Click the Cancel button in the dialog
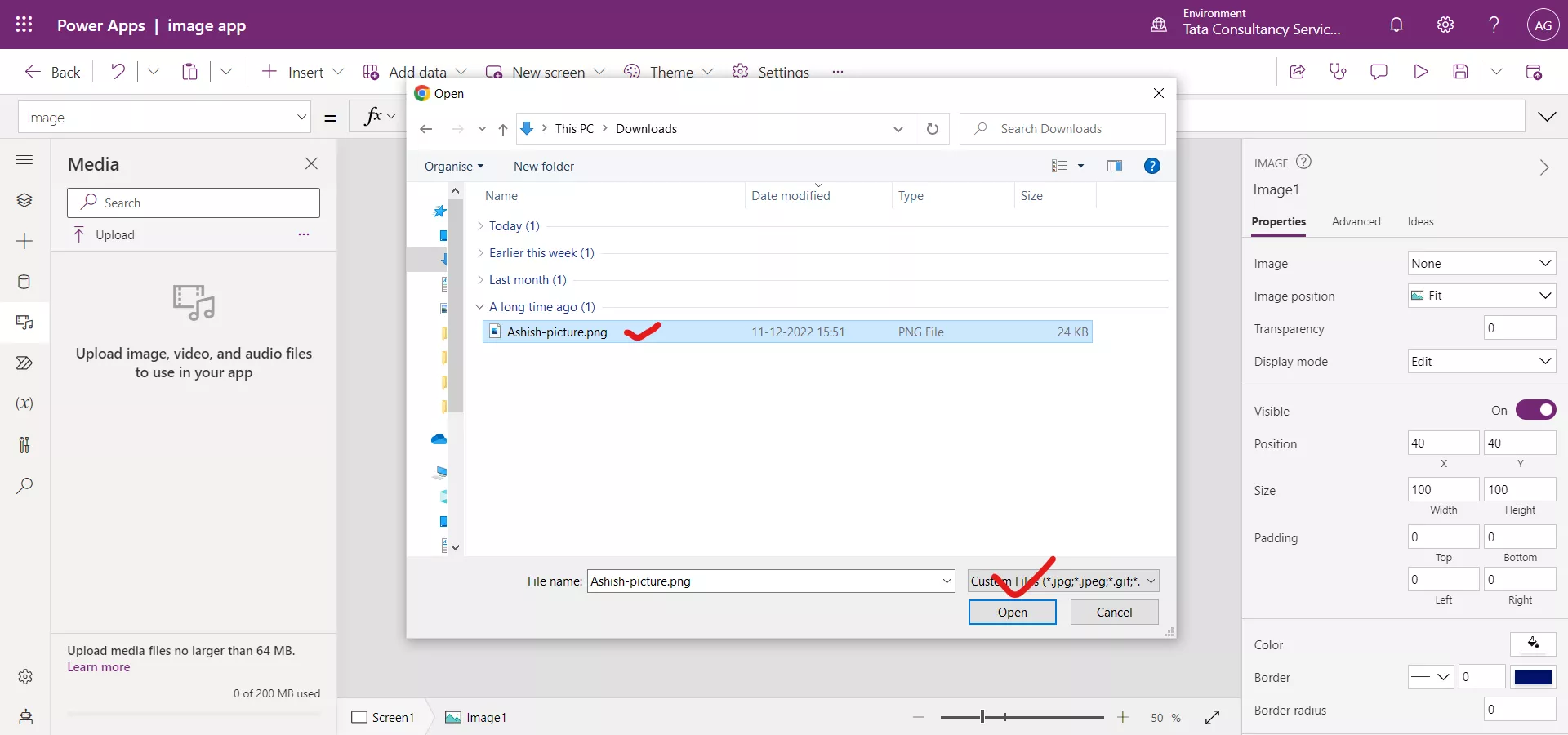The width and height of the screenshot is (1568, 735). (1114, 612)
